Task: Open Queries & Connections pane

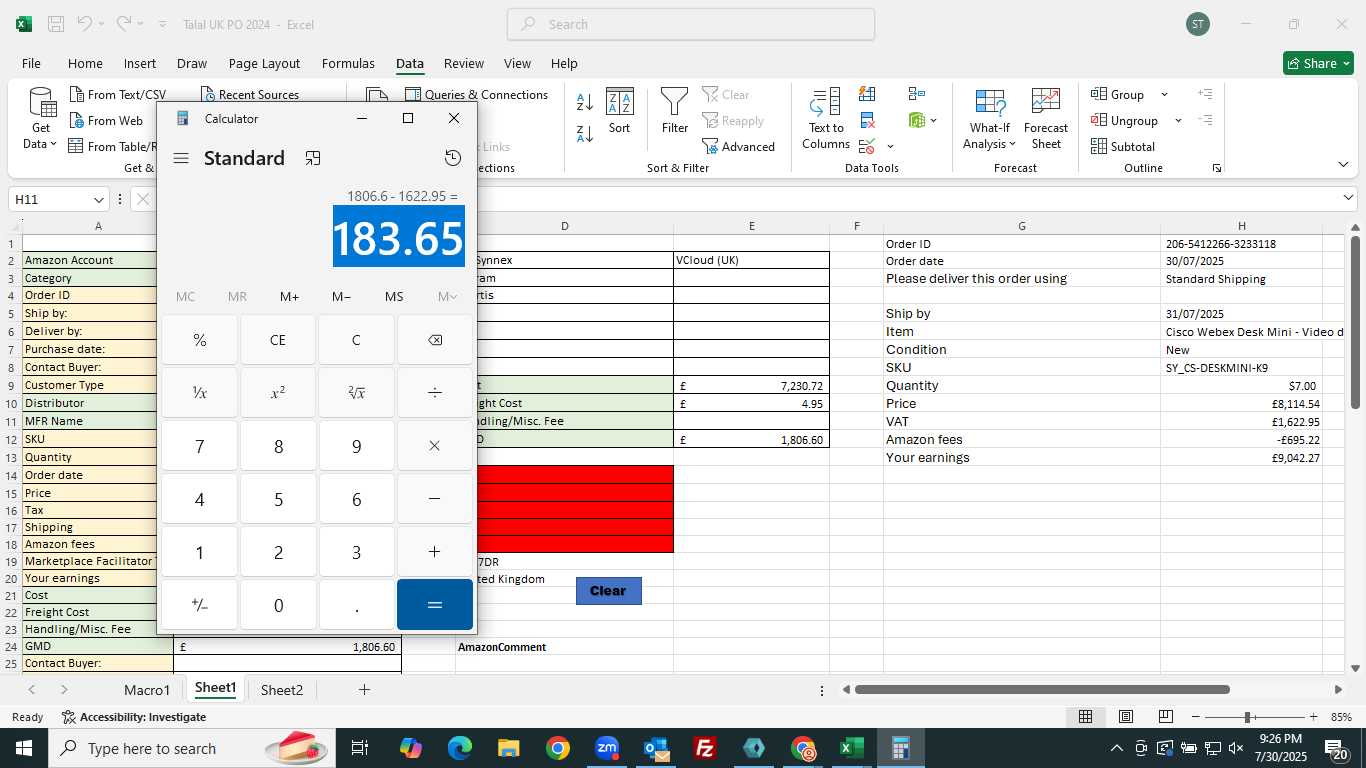Action: (477, 94)
